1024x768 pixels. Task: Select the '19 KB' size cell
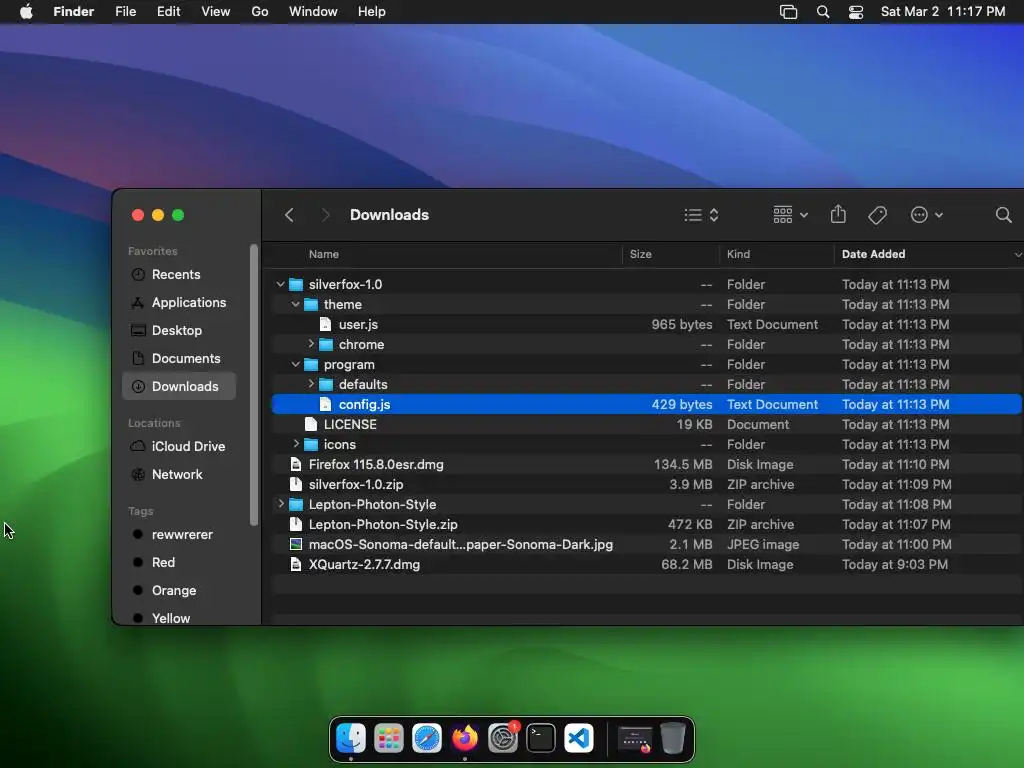tap(694, 424)
